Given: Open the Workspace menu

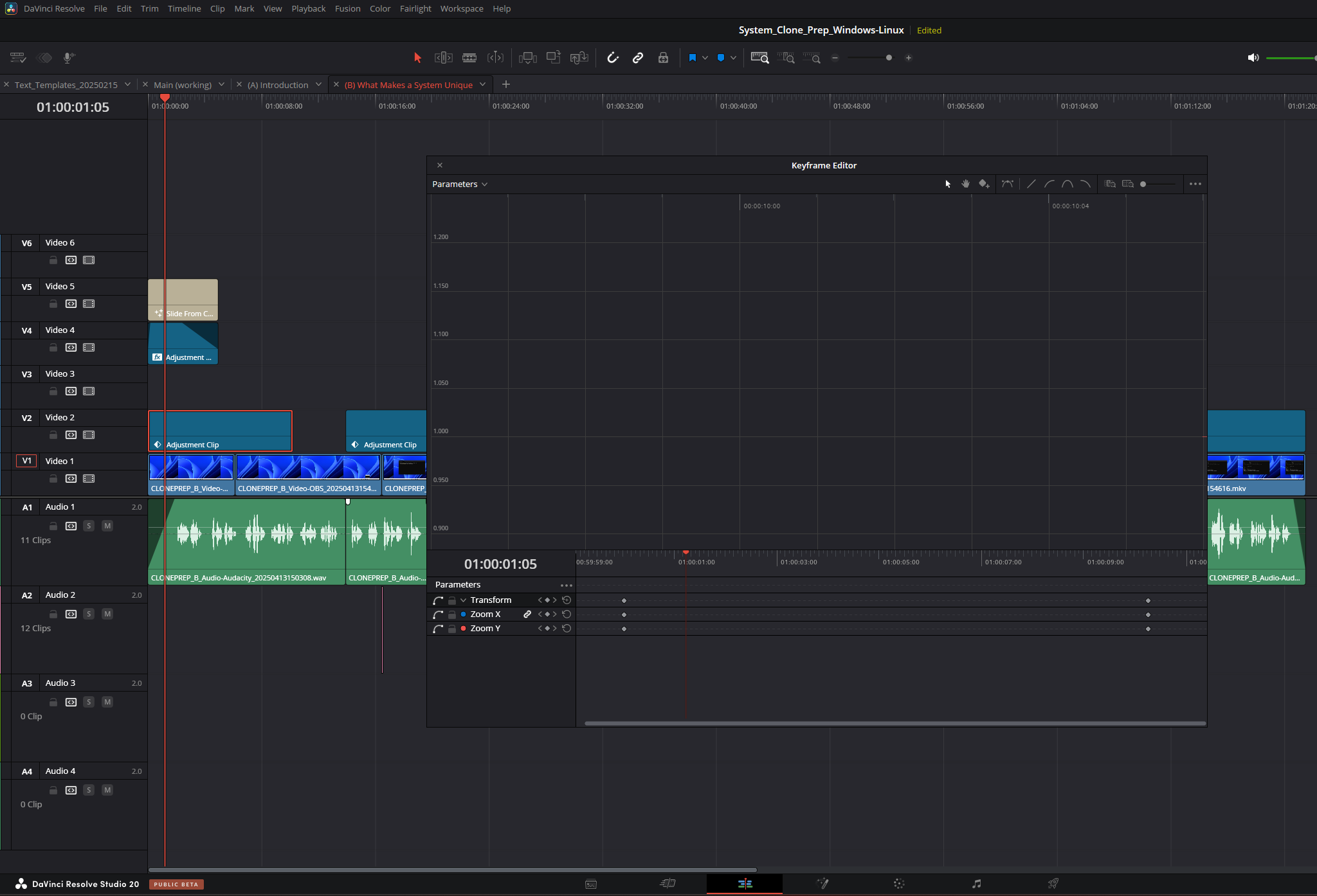Looking at the screenshot, I should click(x=462, y=8).
